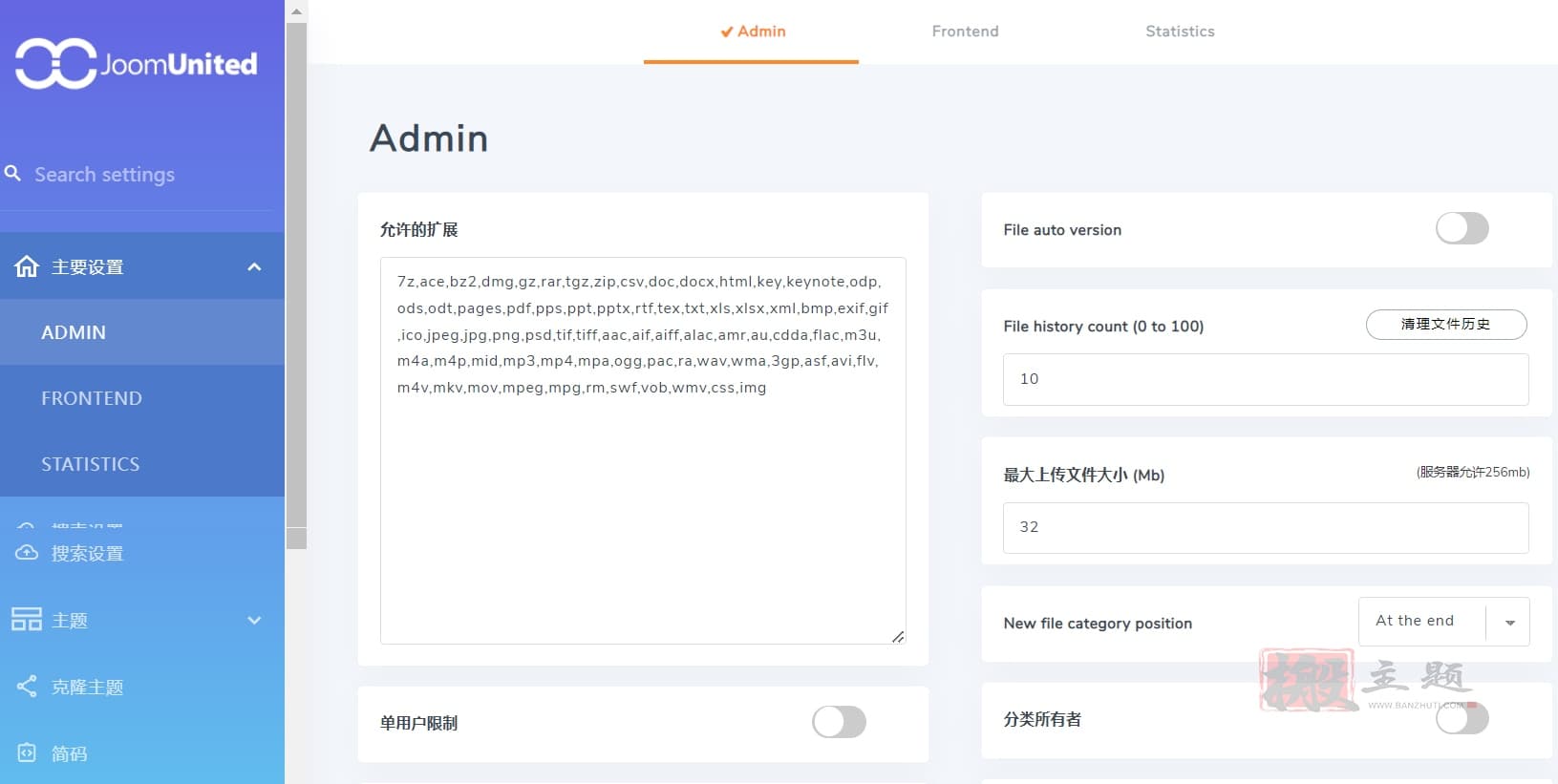The height and width of the screenshot is (784, 1558).
Task: Click the cloud icon beside 搜索设置
Action: tap(27, 553)
